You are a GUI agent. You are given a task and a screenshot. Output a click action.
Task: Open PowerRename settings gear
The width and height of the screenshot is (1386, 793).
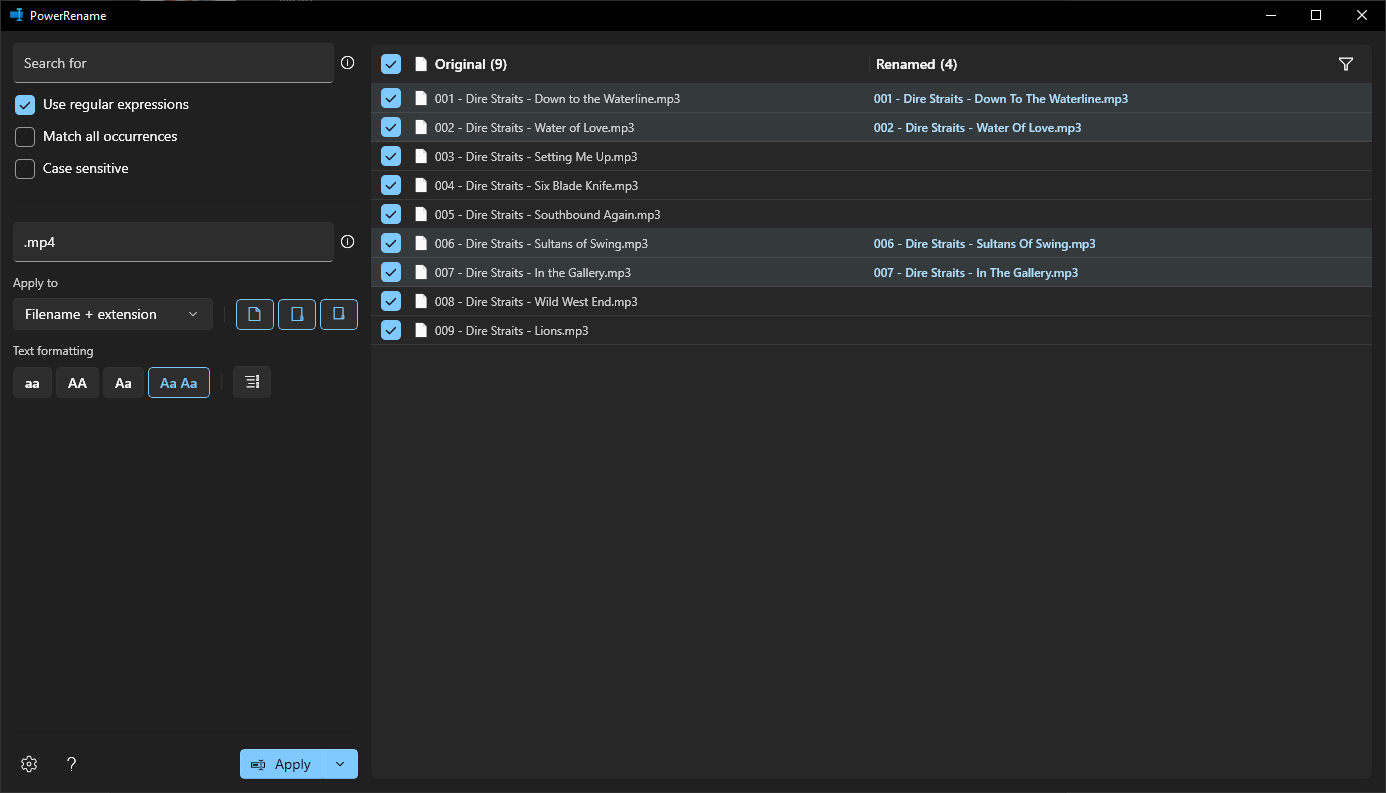pyautogui.click(x=29, y=764)
